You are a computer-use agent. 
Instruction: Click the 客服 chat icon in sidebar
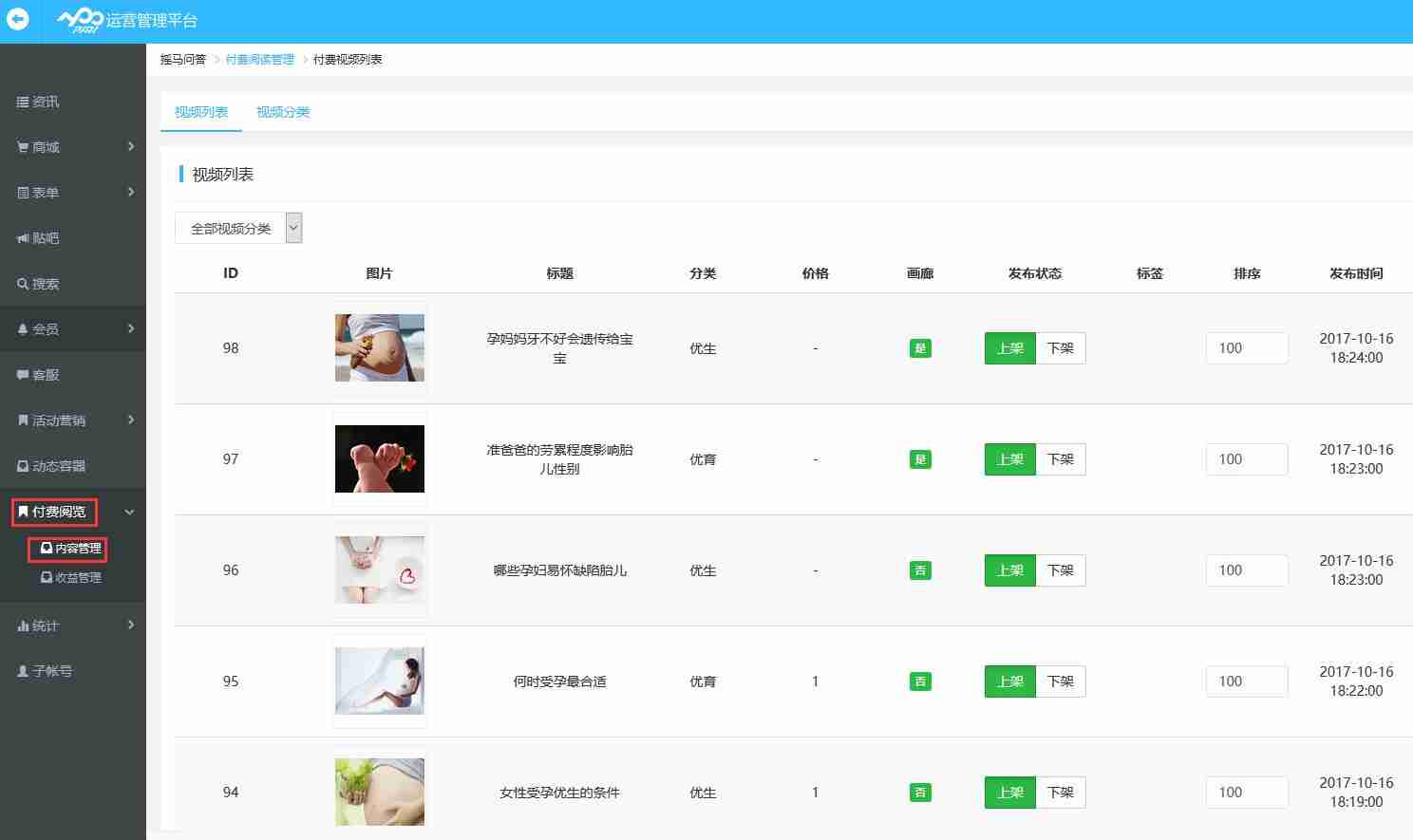42,374
